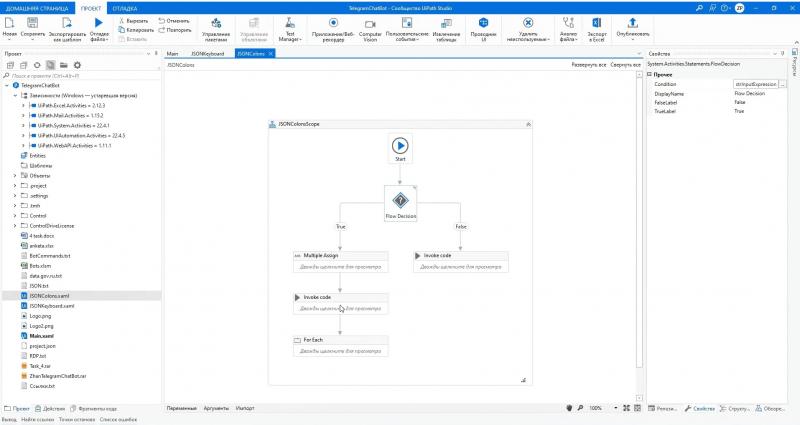This screenshot has height=425, width=800.
Task: Click Open project folder icon
Action: coord(63,65)
